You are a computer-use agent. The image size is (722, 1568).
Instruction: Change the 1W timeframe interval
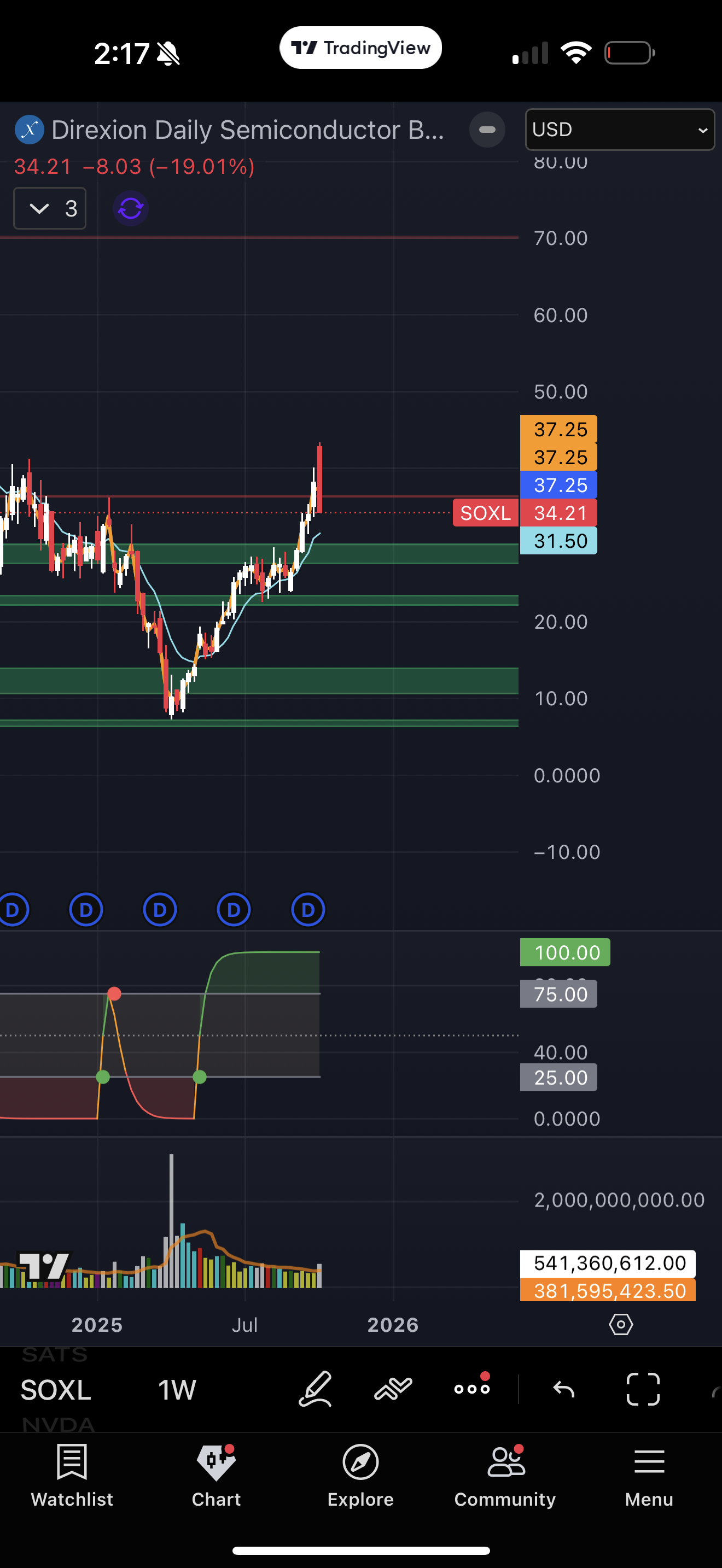(177, 1390)
